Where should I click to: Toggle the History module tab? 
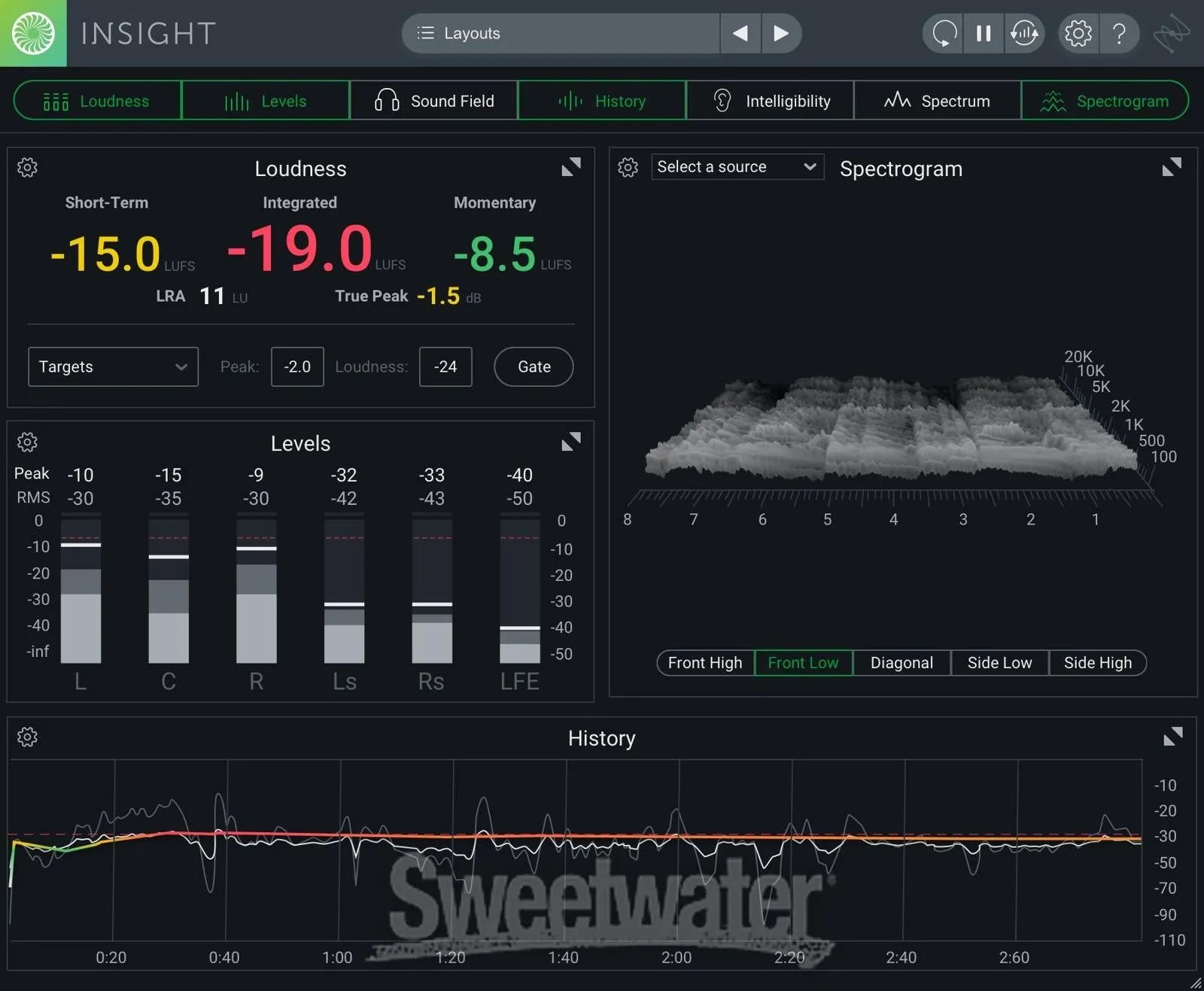(x=601, y=101)
